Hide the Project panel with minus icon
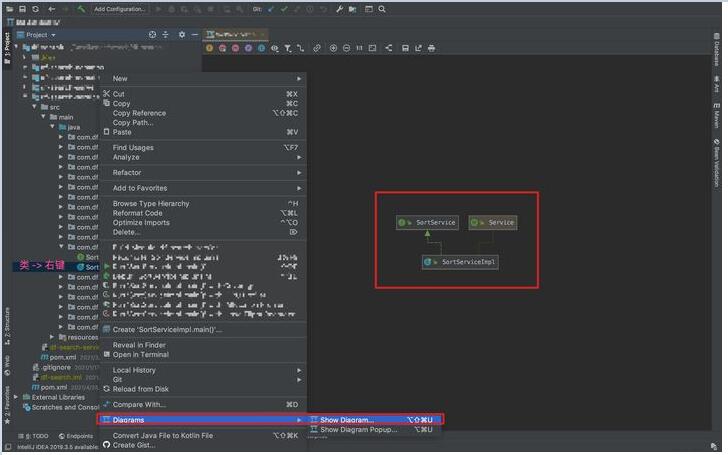The image size is (728, 455). (195, 34)
